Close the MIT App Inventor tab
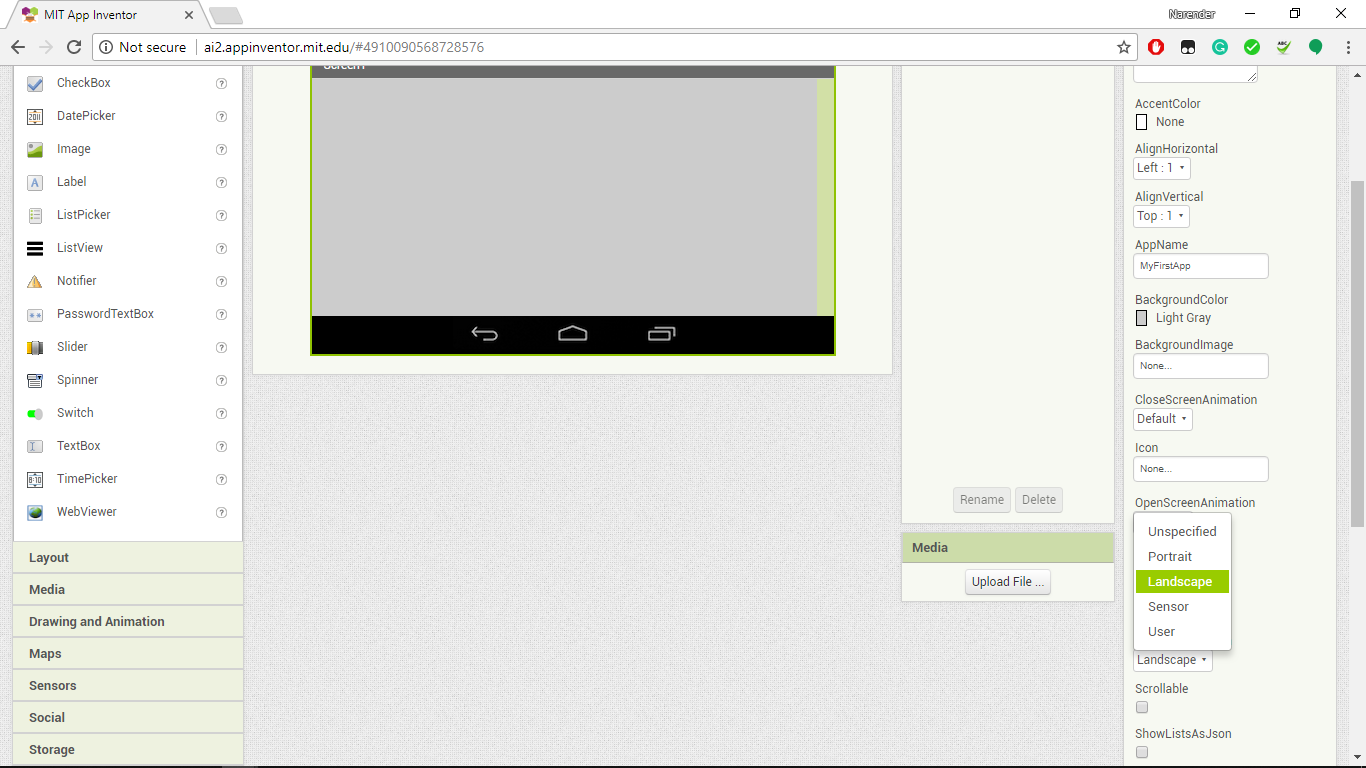Screen dimensions: 1366x768 pyautogui.click(x=189, y=15)
